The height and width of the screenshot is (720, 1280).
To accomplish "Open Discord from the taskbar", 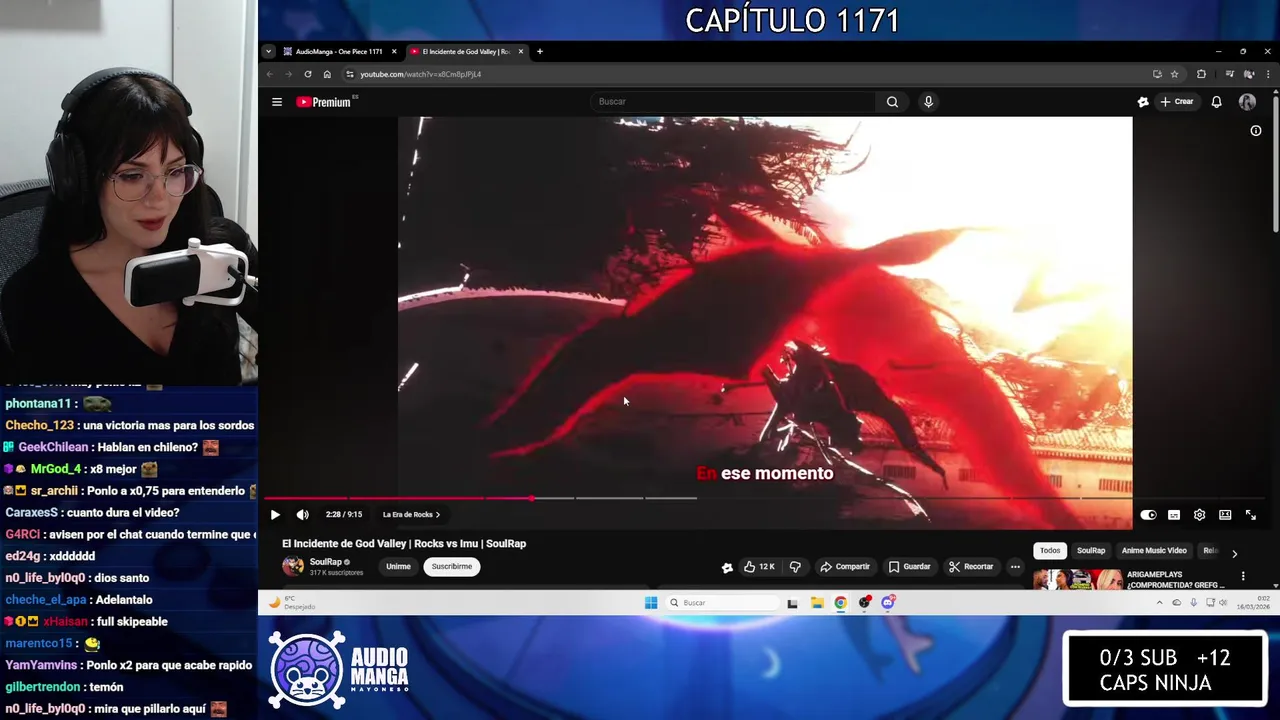I will (x=887, y=603).
